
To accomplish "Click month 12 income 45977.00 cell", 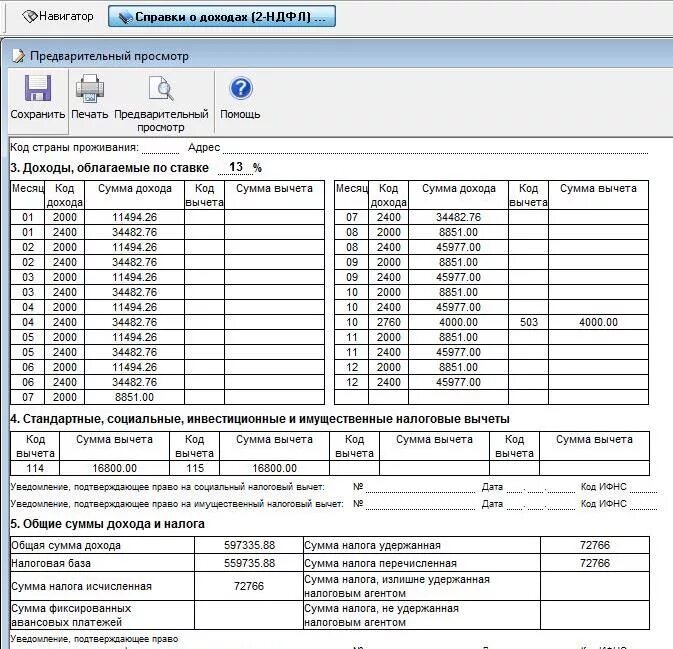I will pyautogui.click(x=458, y=382).
